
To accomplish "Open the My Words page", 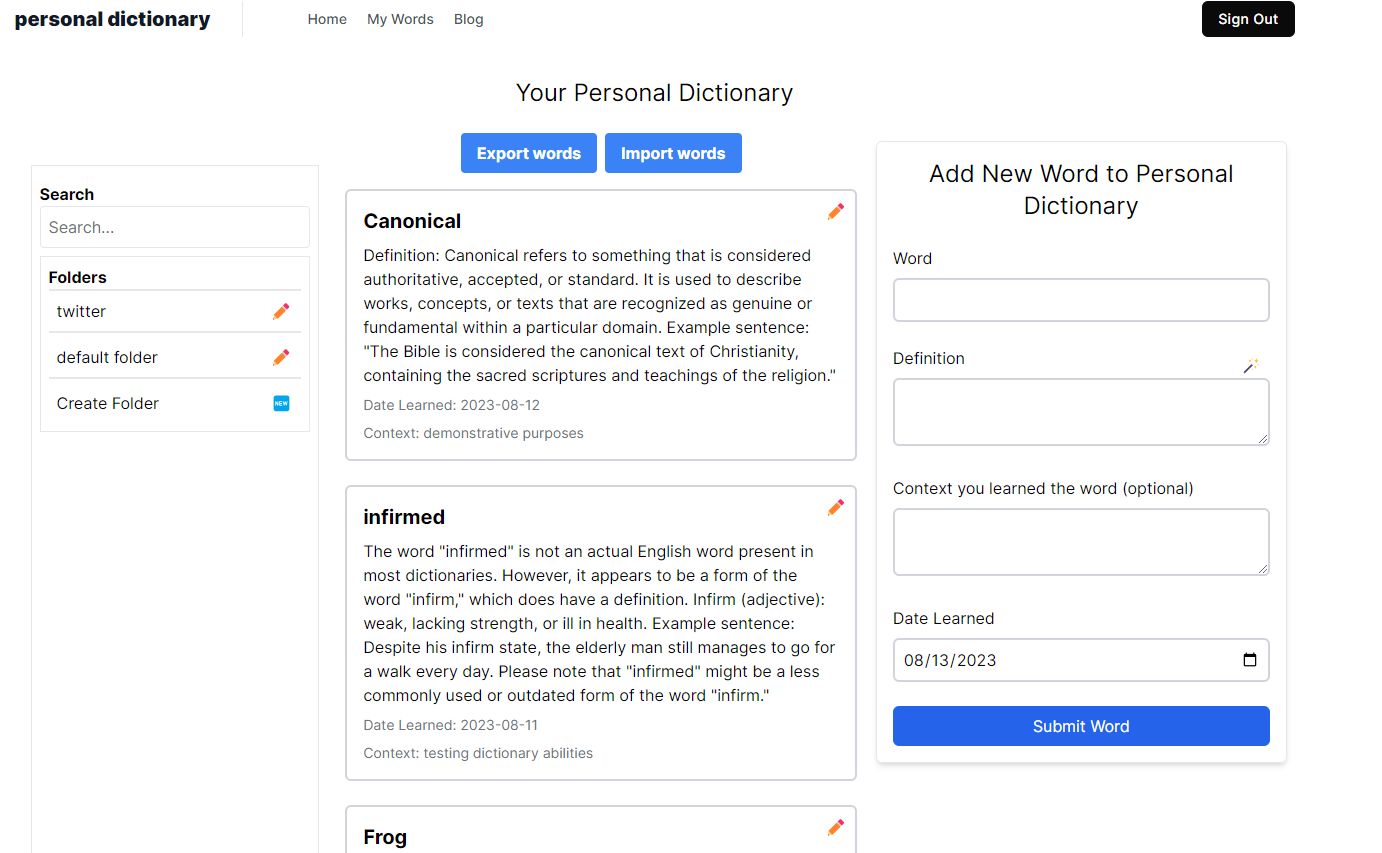I will click(400, 18).
